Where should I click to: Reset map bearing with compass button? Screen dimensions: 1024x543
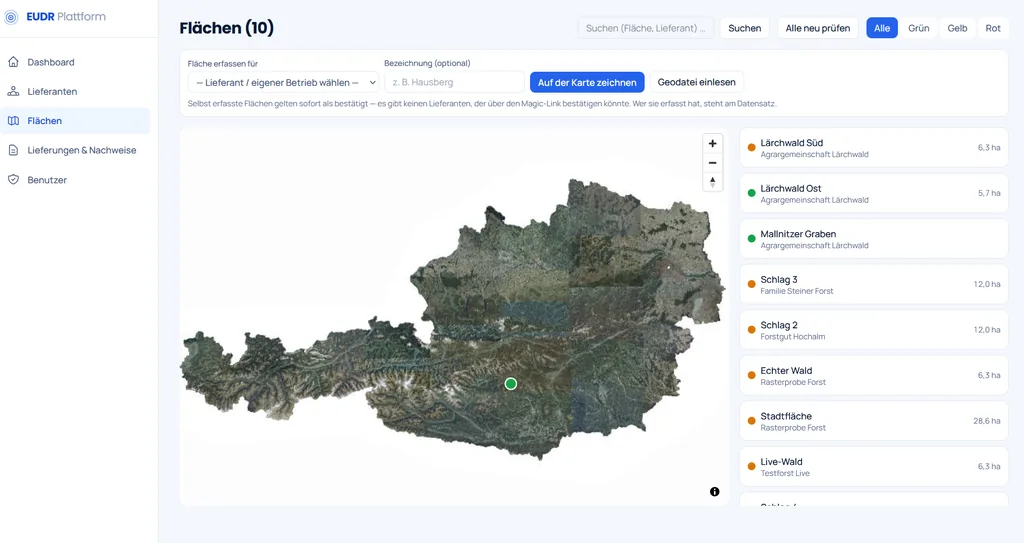(x=712, y=182)
